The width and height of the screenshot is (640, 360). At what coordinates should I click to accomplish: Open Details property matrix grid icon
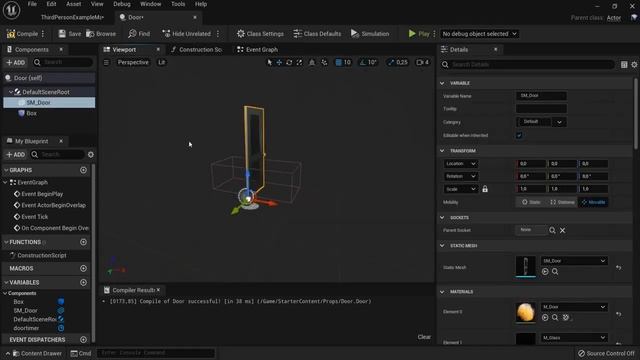tap(624, 64)
